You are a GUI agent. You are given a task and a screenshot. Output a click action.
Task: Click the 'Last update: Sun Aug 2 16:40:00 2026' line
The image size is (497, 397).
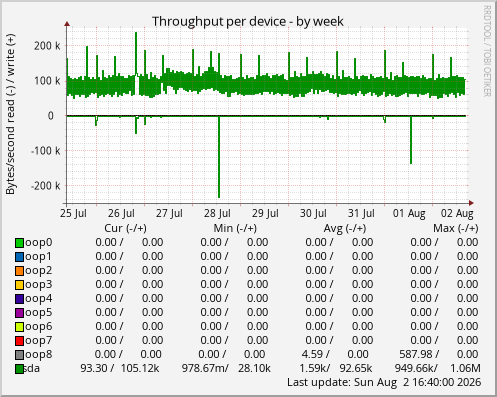(x=384, y=382)
